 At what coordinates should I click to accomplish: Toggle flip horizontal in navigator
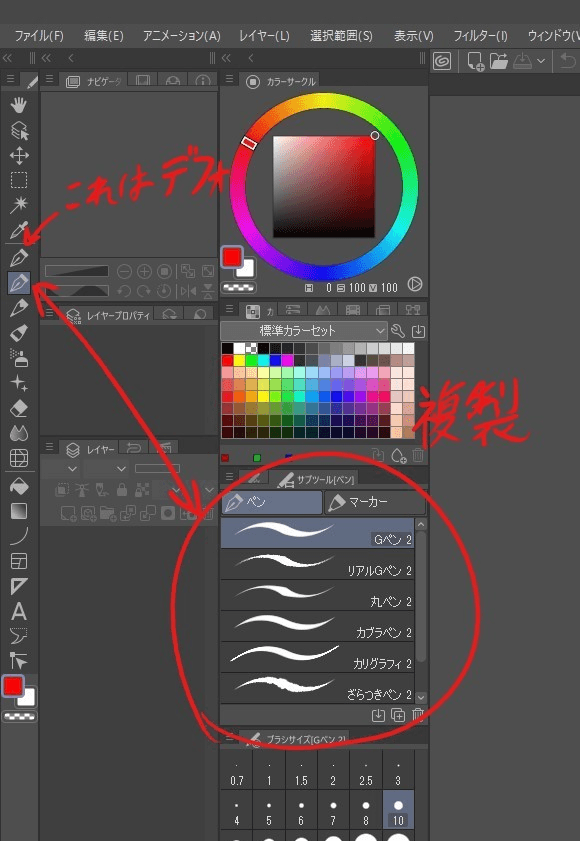pyautogui.click(x=188, y=291)
